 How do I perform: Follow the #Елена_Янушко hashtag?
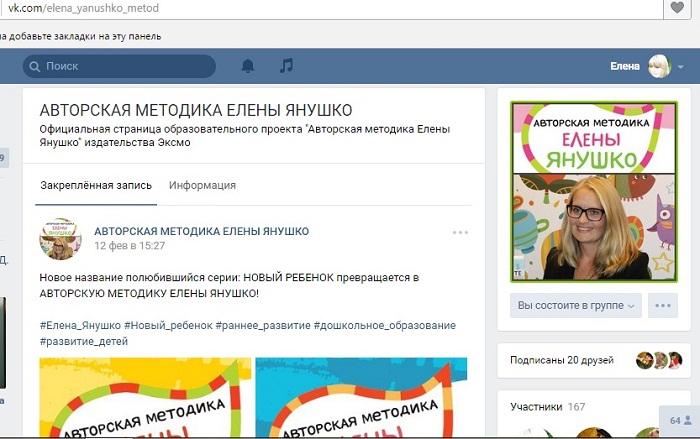click(80, 325)
